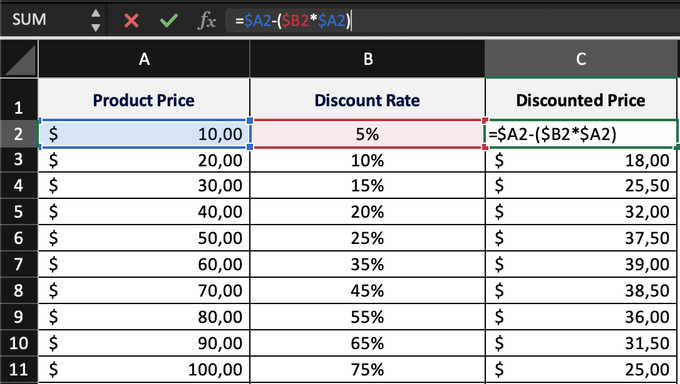The height and width of the screenshot is (384, 680).
Task: Select column C header
Action: click(x=581, y=59)
